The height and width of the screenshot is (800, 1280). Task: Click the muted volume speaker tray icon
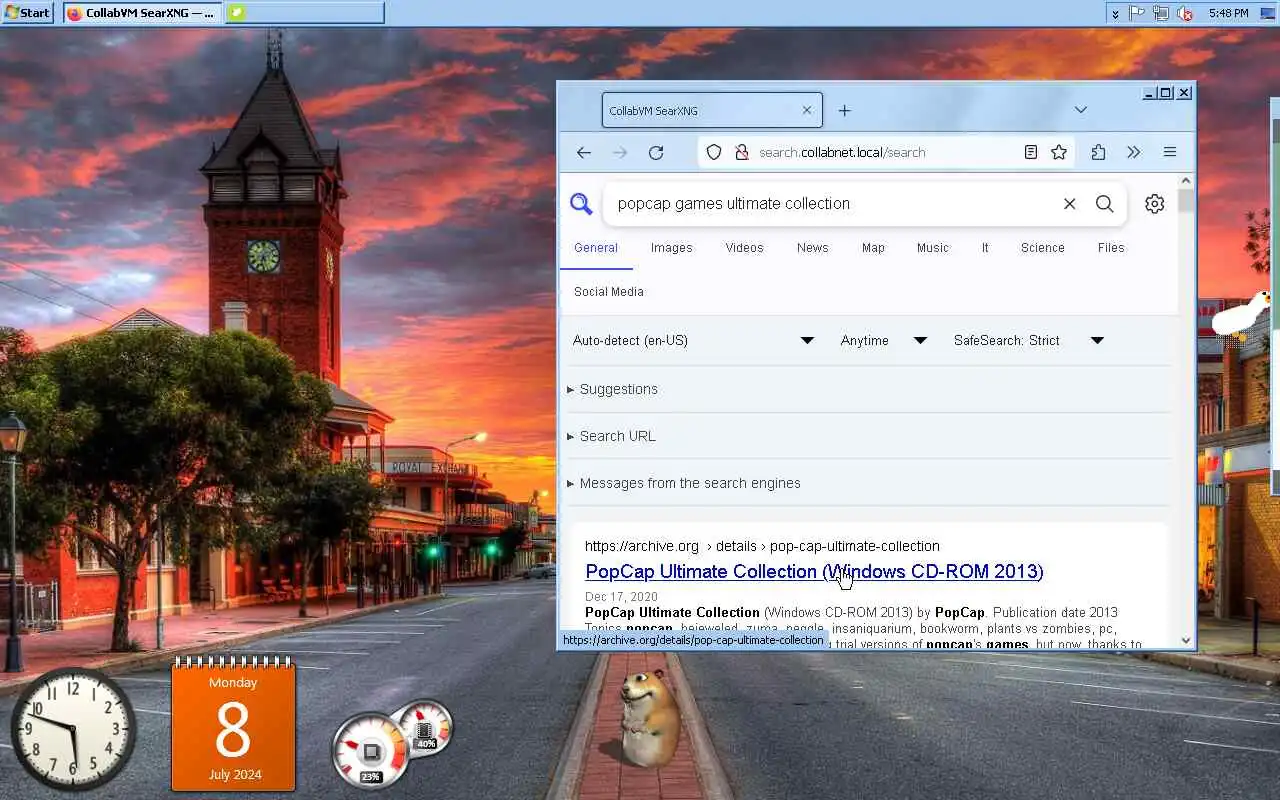pyautogui.click(x=1185, y=13)
